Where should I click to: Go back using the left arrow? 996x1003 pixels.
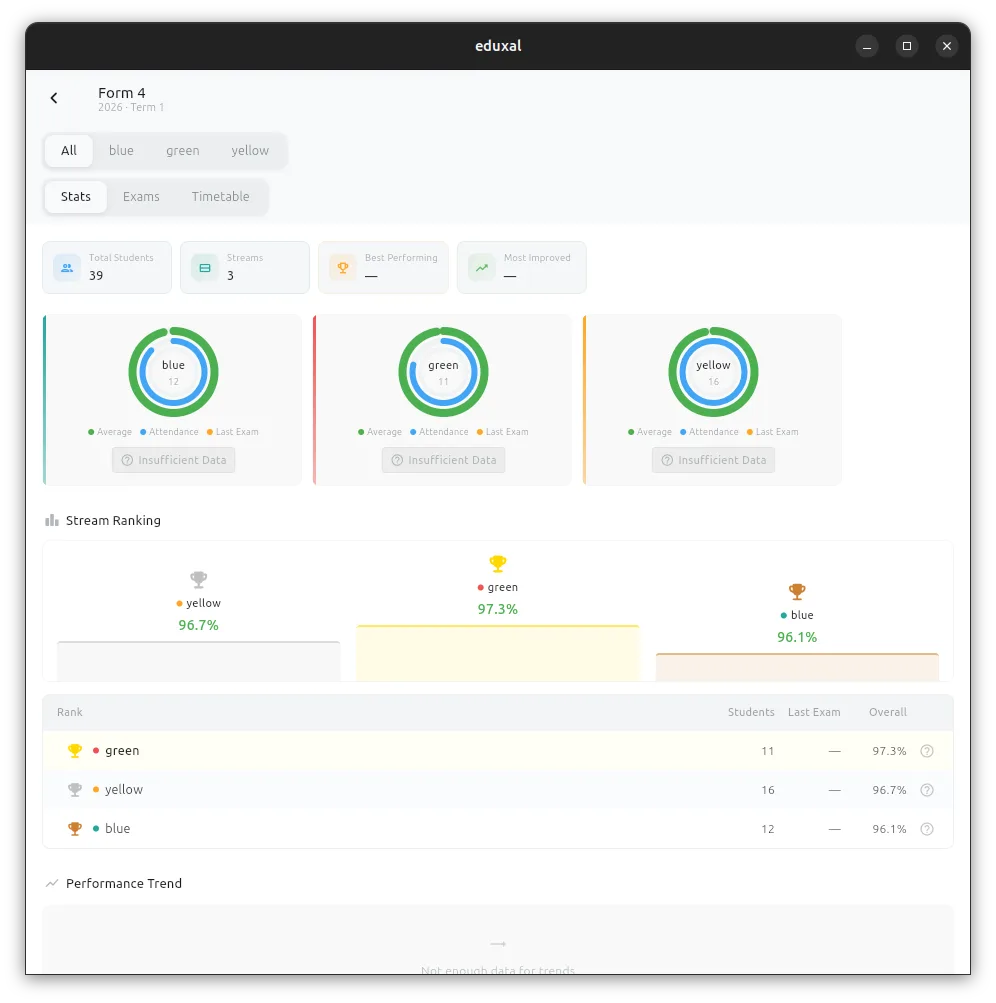[53, 97]
